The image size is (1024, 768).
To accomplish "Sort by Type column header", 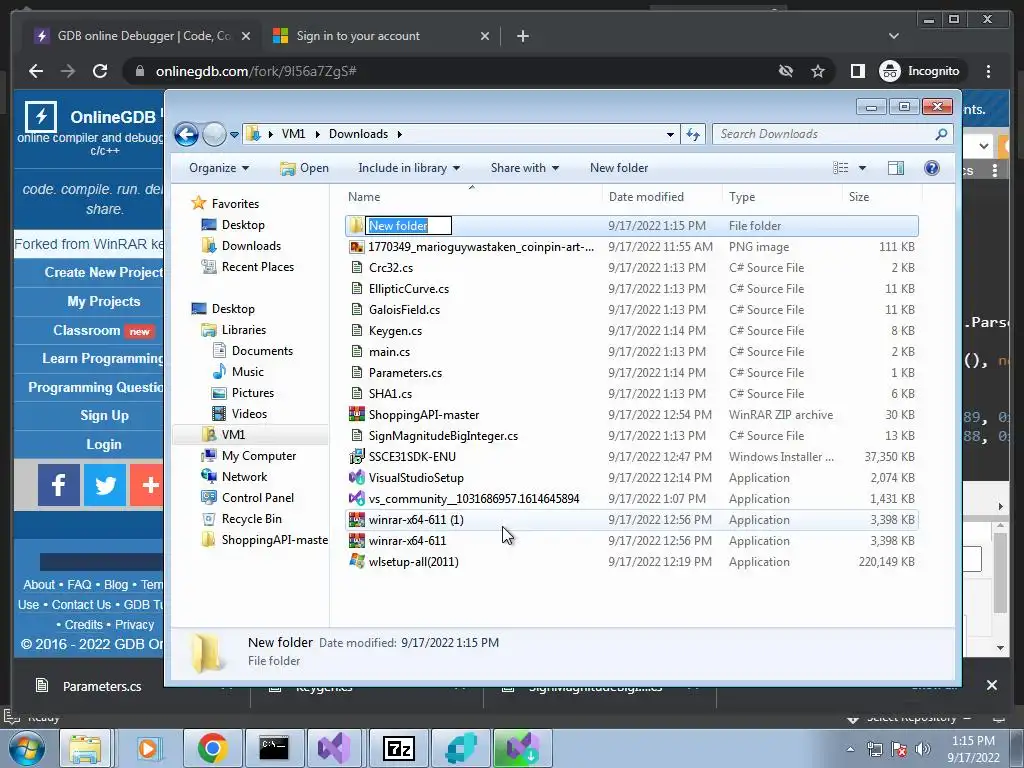I will [x=782, y=197].
